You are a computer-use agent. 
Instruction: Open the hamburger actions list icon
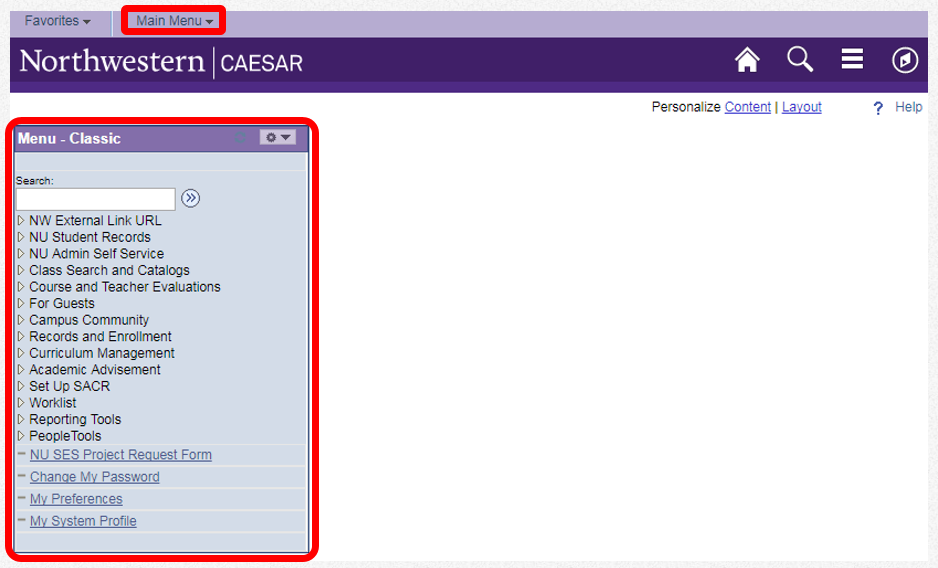click(x=852, y=59)
